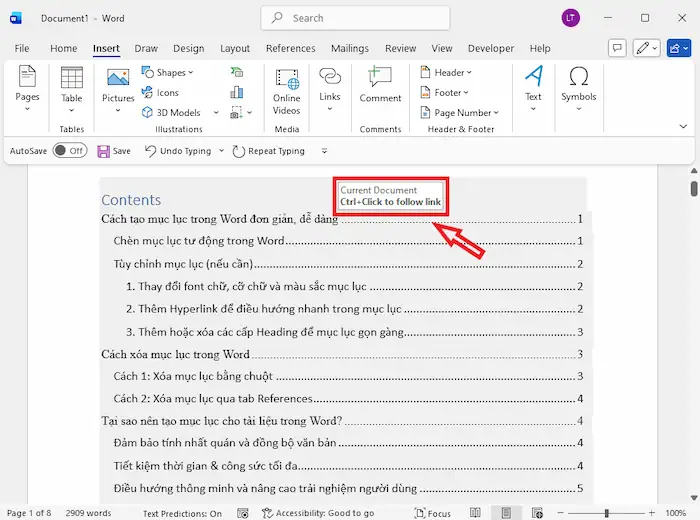700x520 pixels.
Task: Toggle Text Predictions in status bar
Action: point(182,513)
